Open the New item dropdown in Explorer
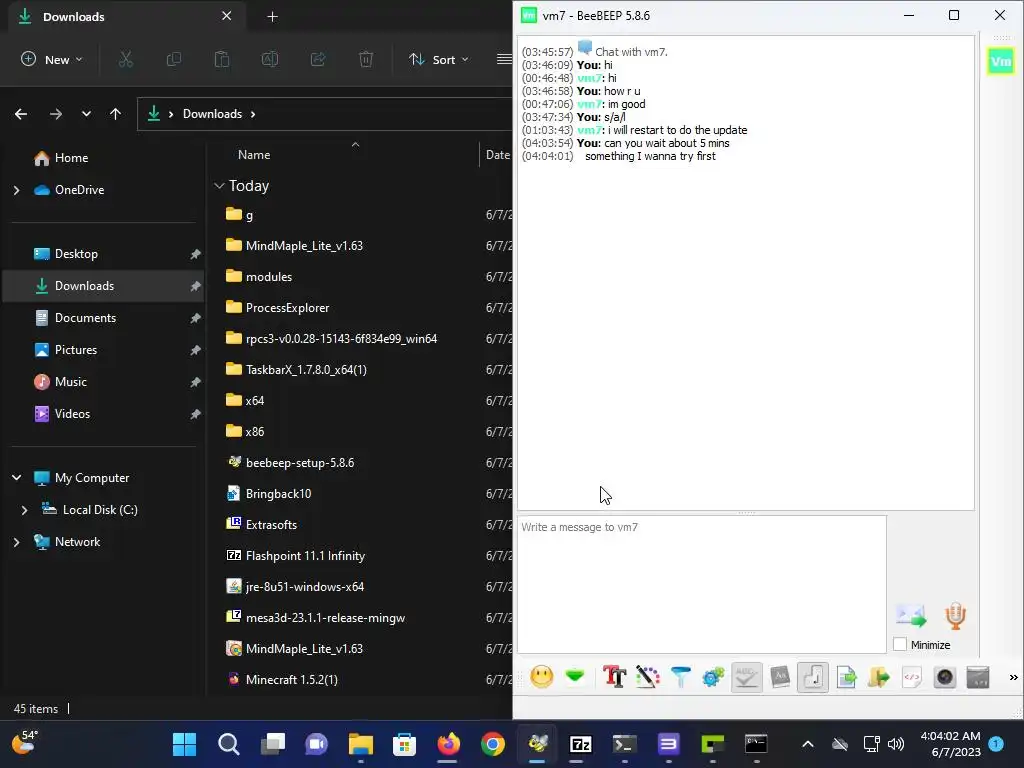 tap(52, 59)
